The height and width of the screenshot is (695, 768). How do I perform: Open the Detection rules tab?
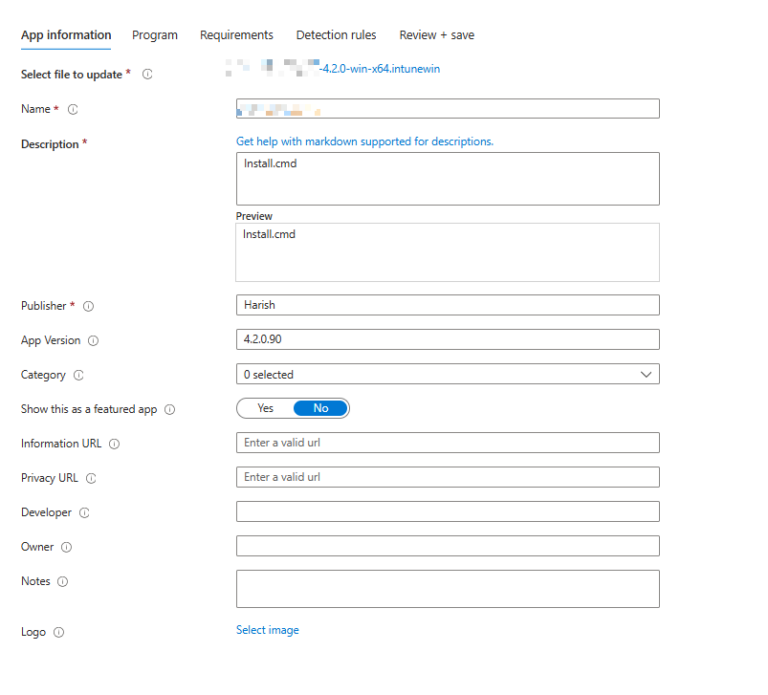tap(336, 35)
